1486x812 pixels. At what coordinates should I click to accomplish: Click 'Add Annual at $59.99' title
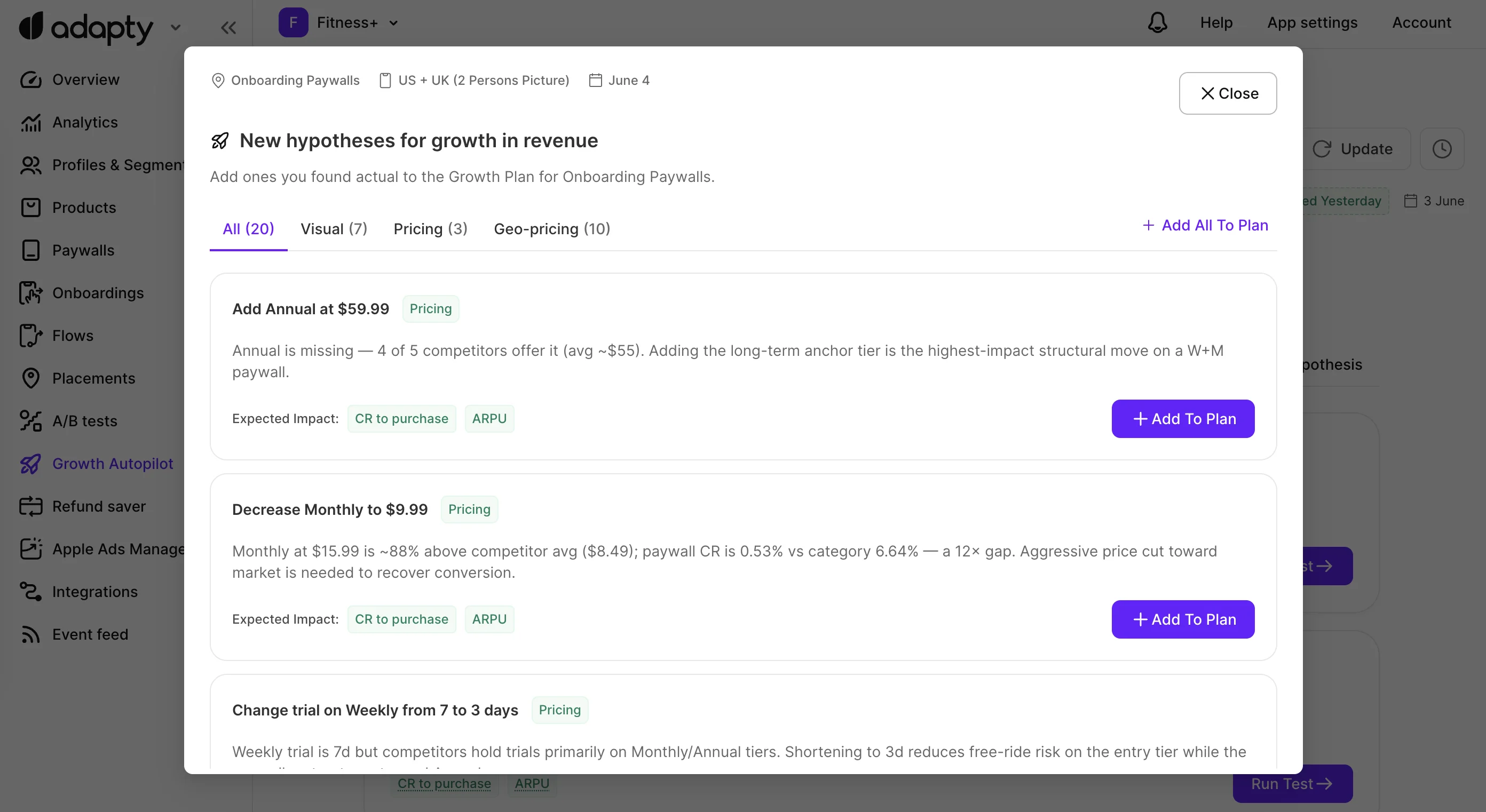[310, 309]
